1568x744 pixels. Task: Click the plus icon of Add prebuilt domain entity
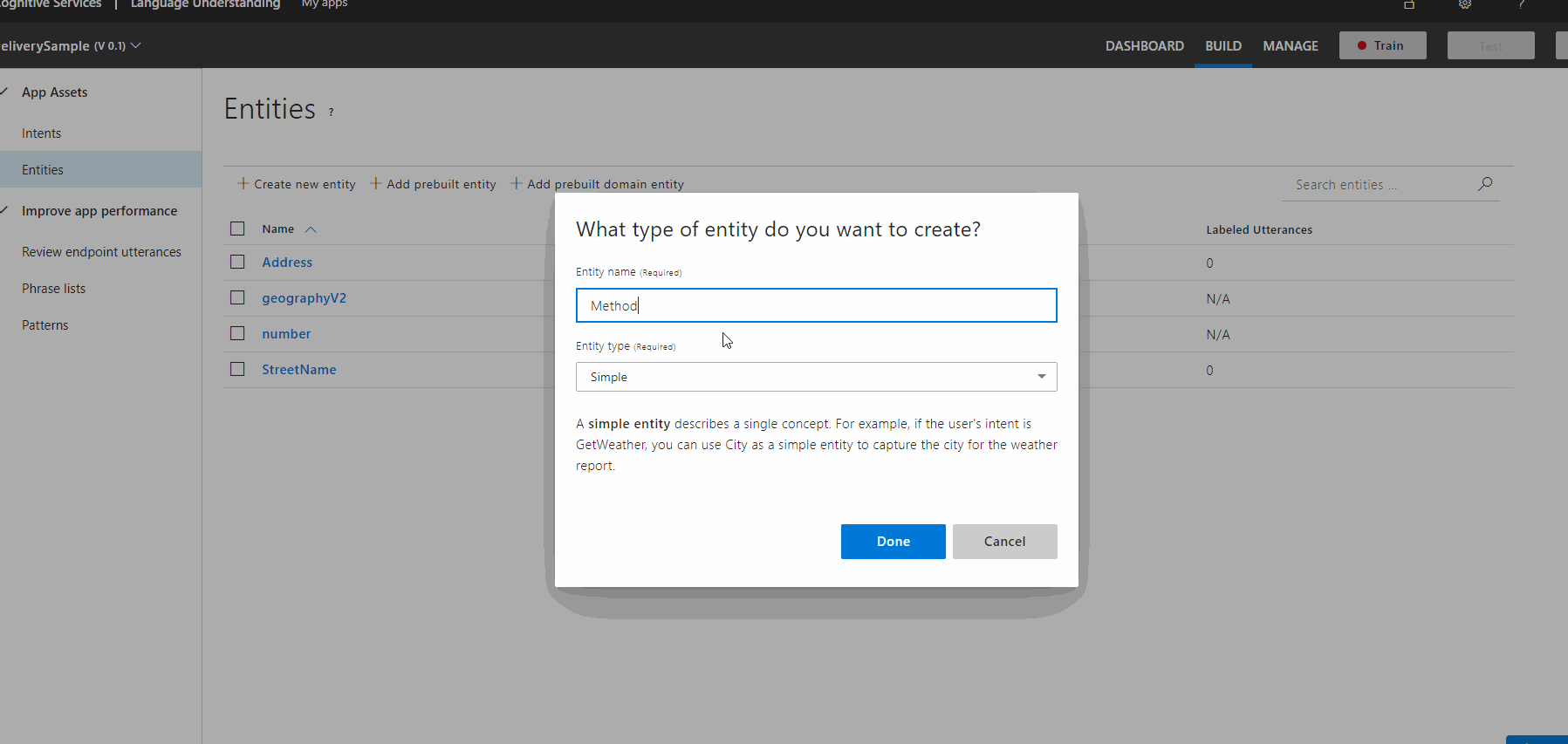(x=517, y=183)
